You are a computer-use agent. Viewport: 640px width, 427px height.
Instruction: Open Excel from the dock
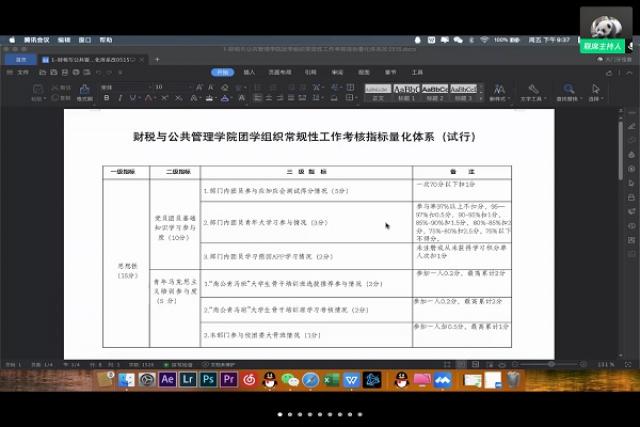[x=331, y=380]
